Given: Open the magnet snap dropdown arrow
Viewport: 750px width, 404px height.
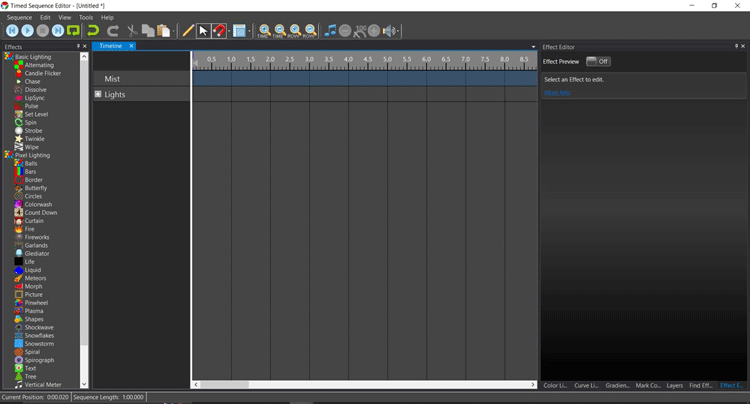Looking at the screenshot, I should [x=229, y=31].
